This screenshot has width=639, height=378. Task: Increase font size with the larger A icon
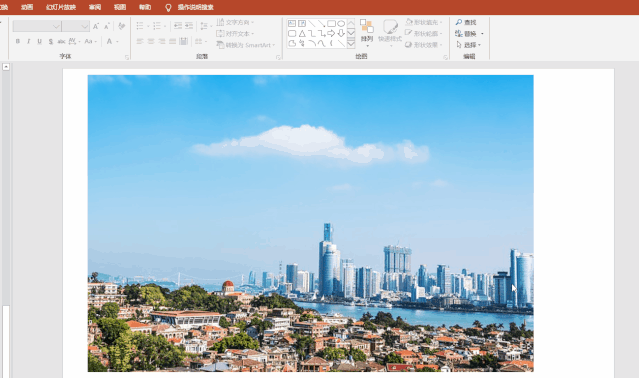click(96, 26)
